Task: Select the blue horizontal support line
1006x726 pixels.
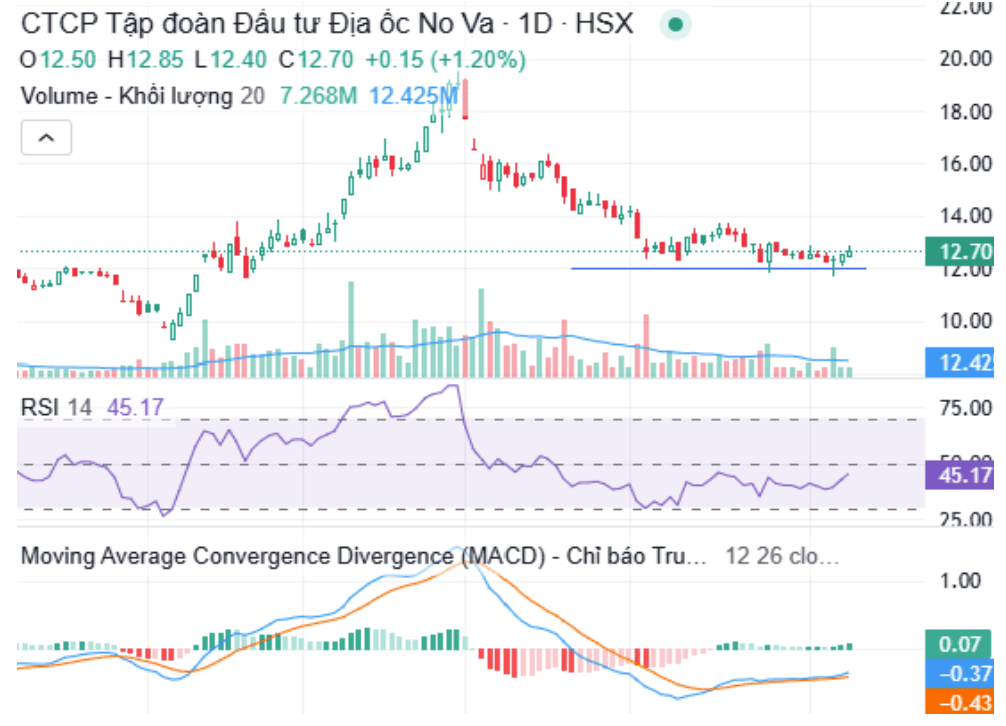Action: tap(718, 268)
